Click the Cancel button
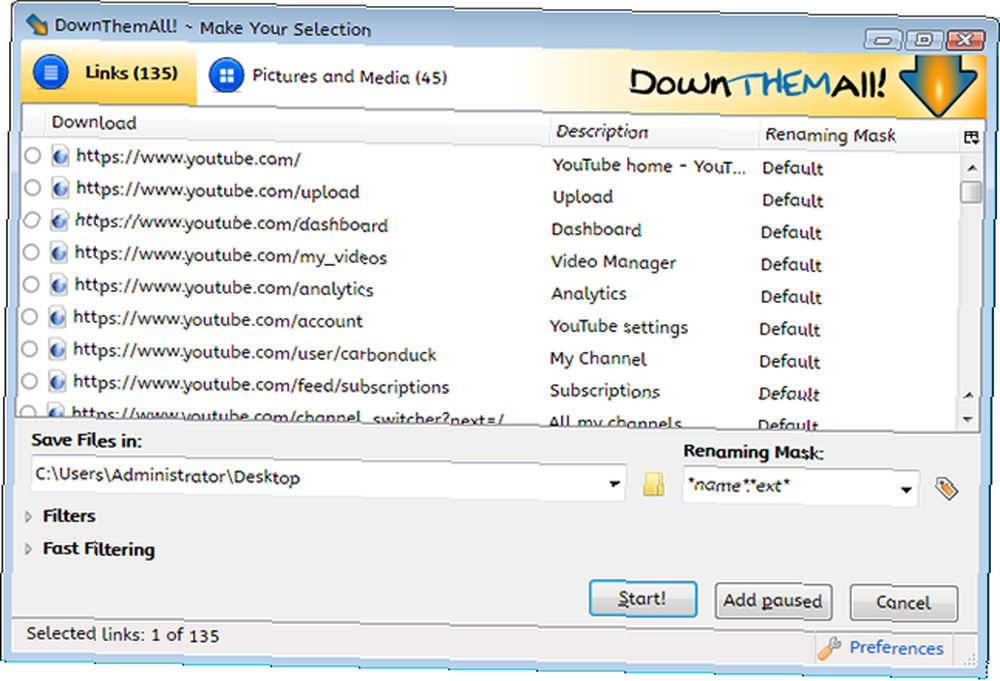1000x681 pixels. (x=903, y=603)
